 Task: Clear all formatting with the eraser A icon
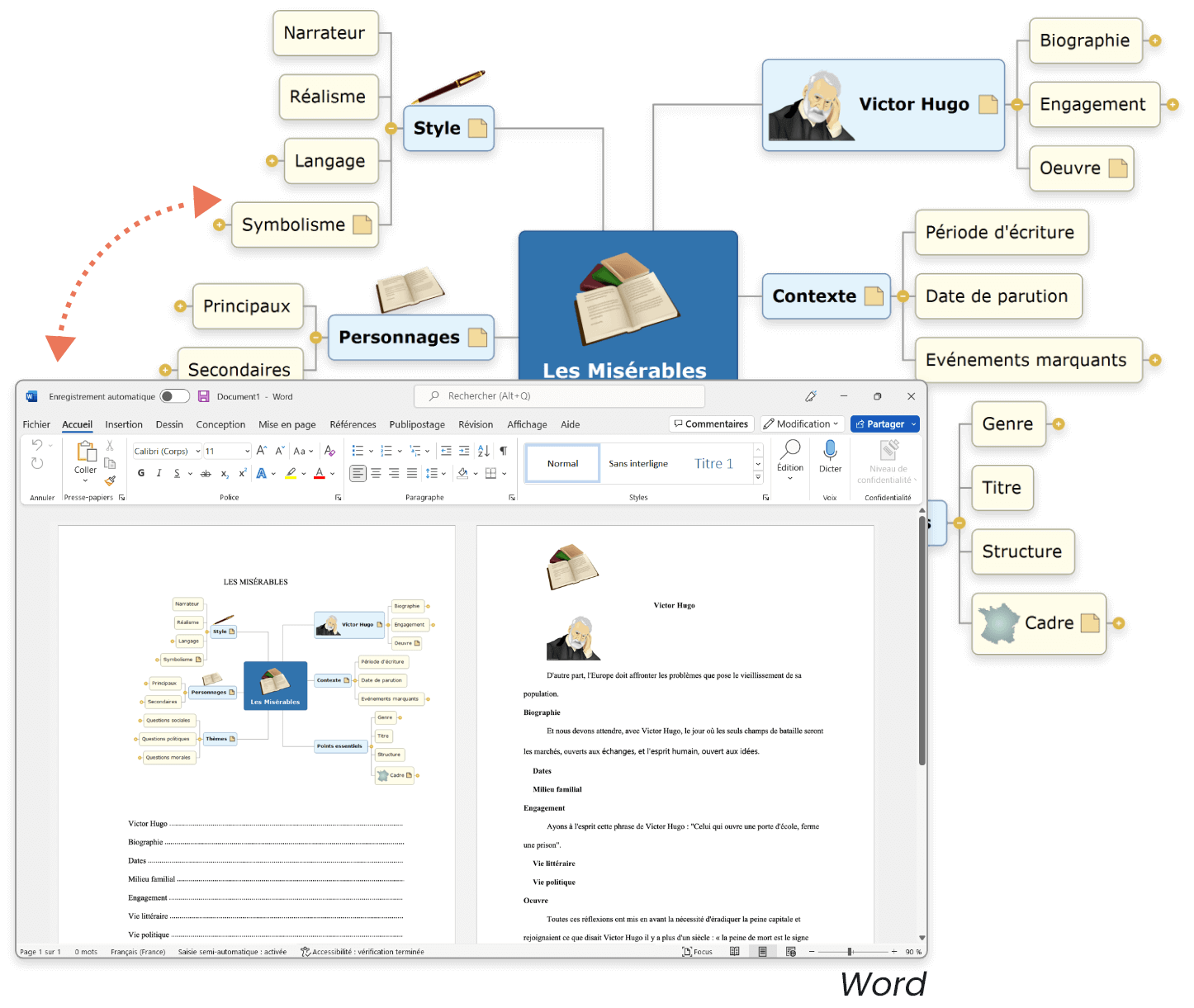(329, 451)
